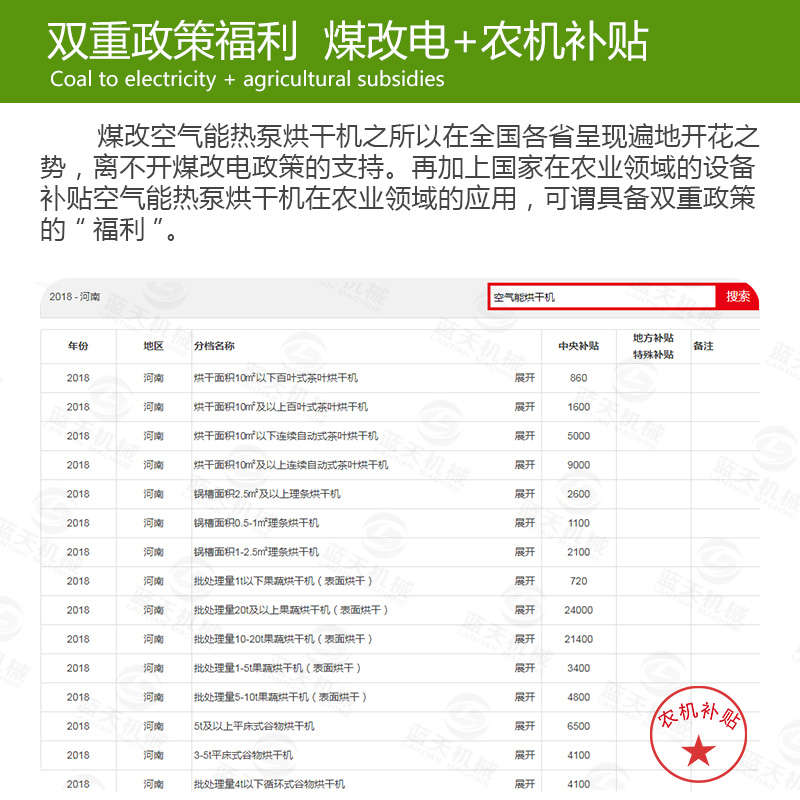This screenshot has width=800, height=800.
Task: Expand the 9000 subsidy continuous tea dryer row
Action: tap(524, 465)
